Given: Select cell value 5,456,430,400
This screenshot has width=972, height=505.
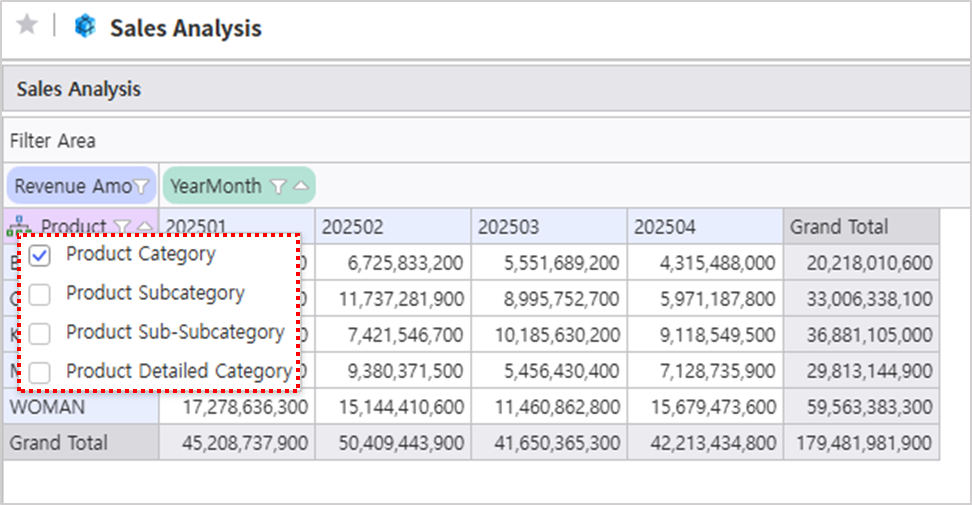Looking at the screenshot, I should click(549, 371).
